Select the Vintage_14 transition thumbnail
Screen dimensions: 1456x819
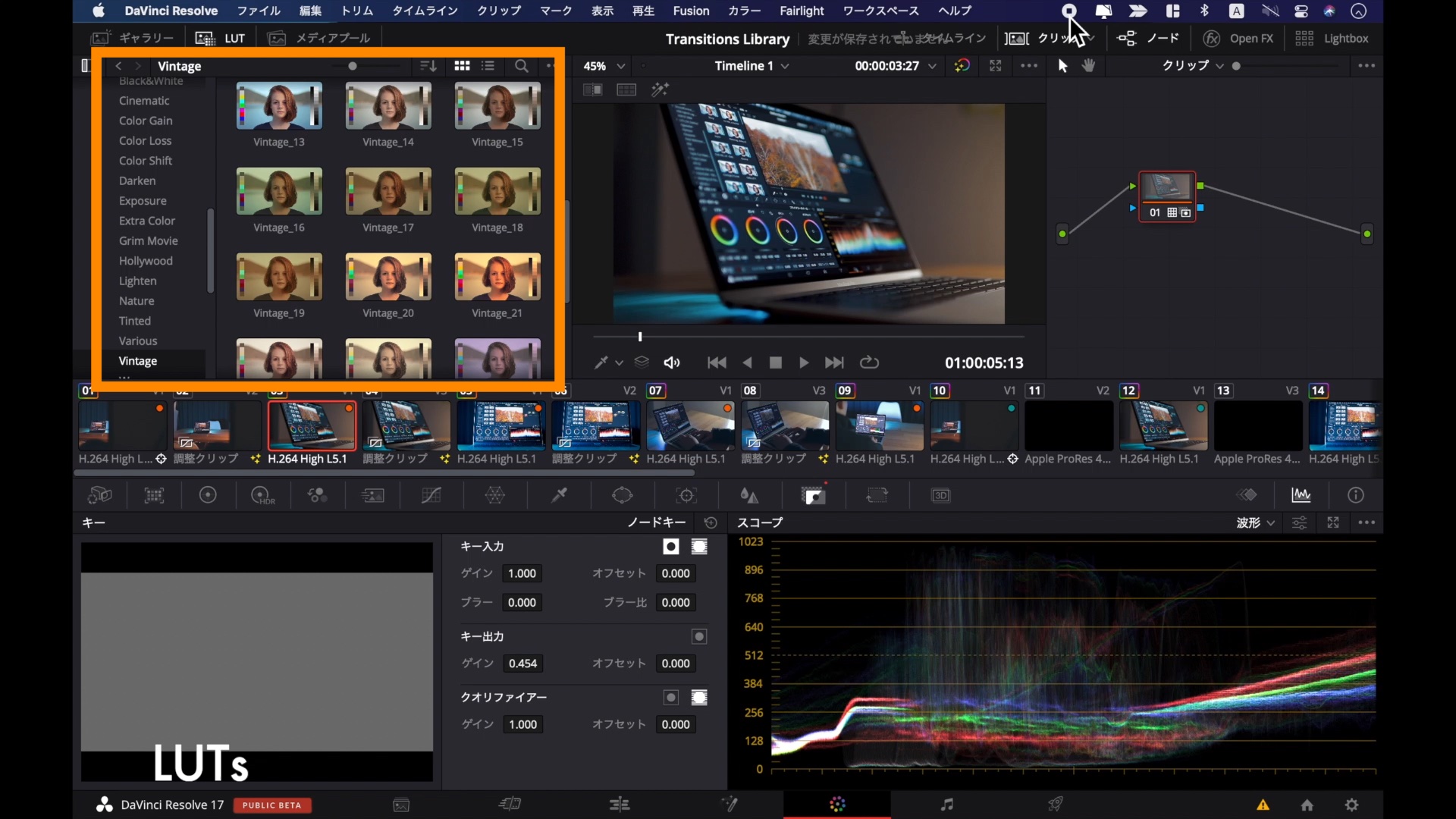388,106
